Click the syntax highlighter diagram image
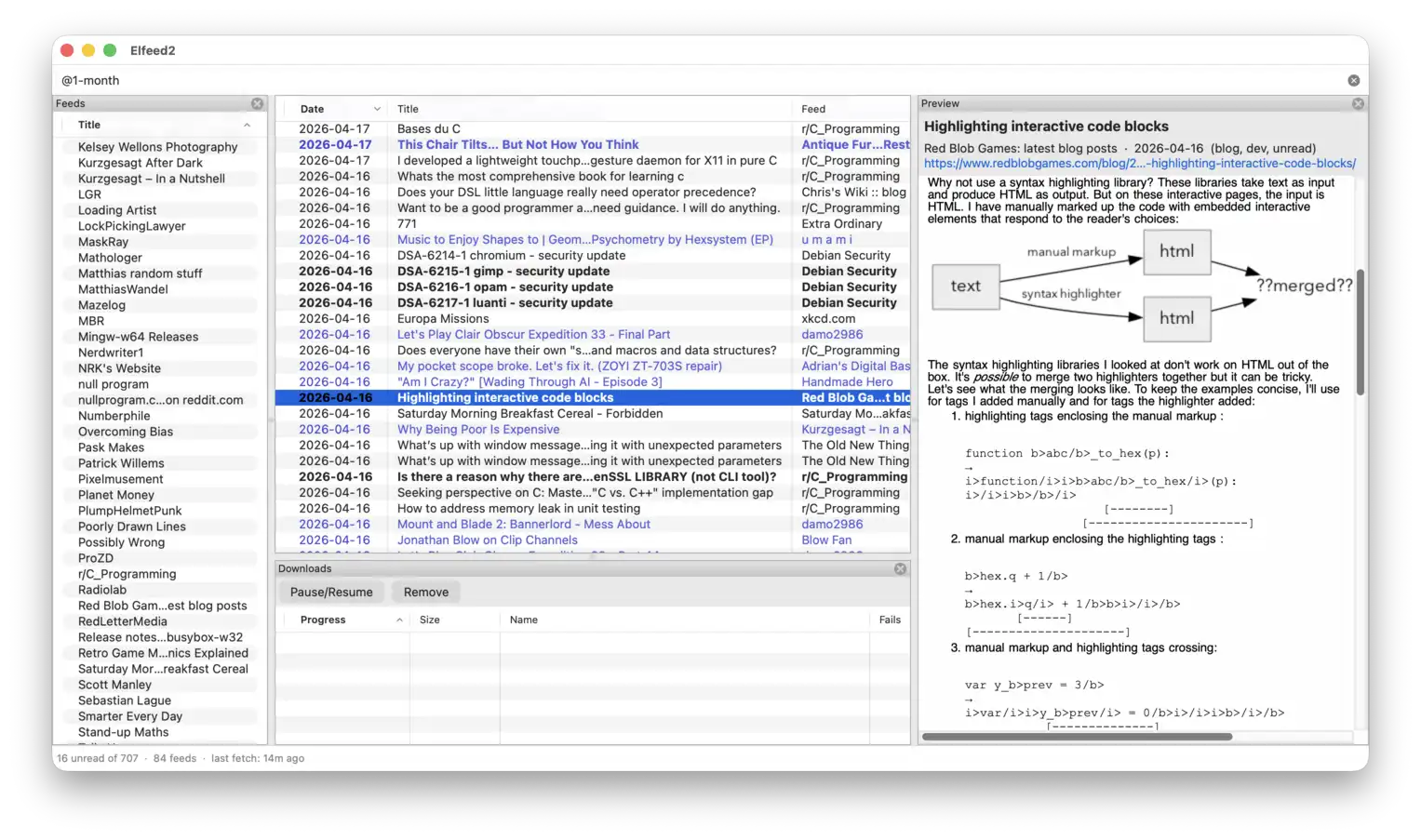The image size is (1421, 840). [x=1142, y=287]
